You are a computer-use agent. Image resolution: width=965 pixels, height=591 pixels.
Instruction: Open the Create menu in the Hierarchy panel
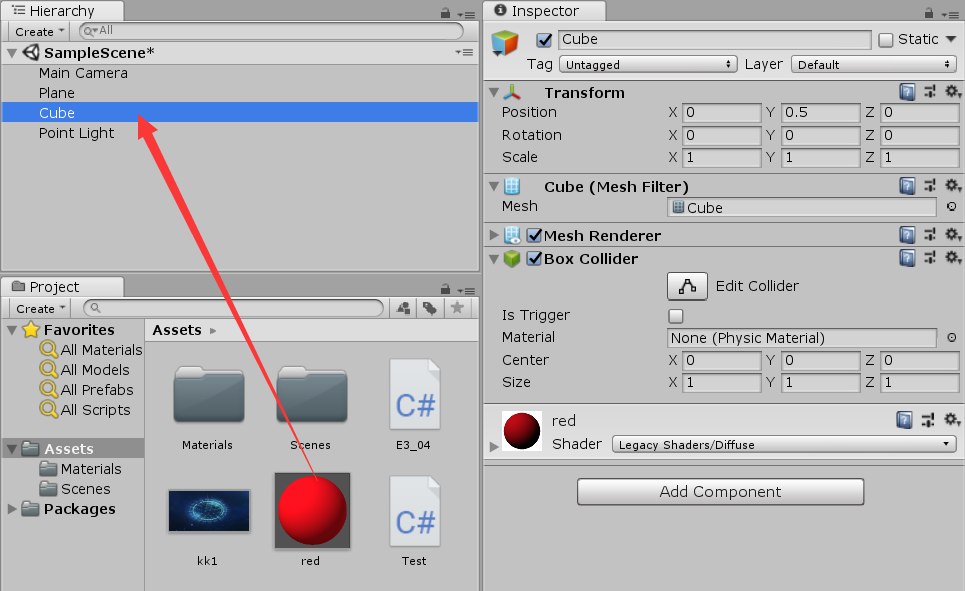(x=37, y=31)
